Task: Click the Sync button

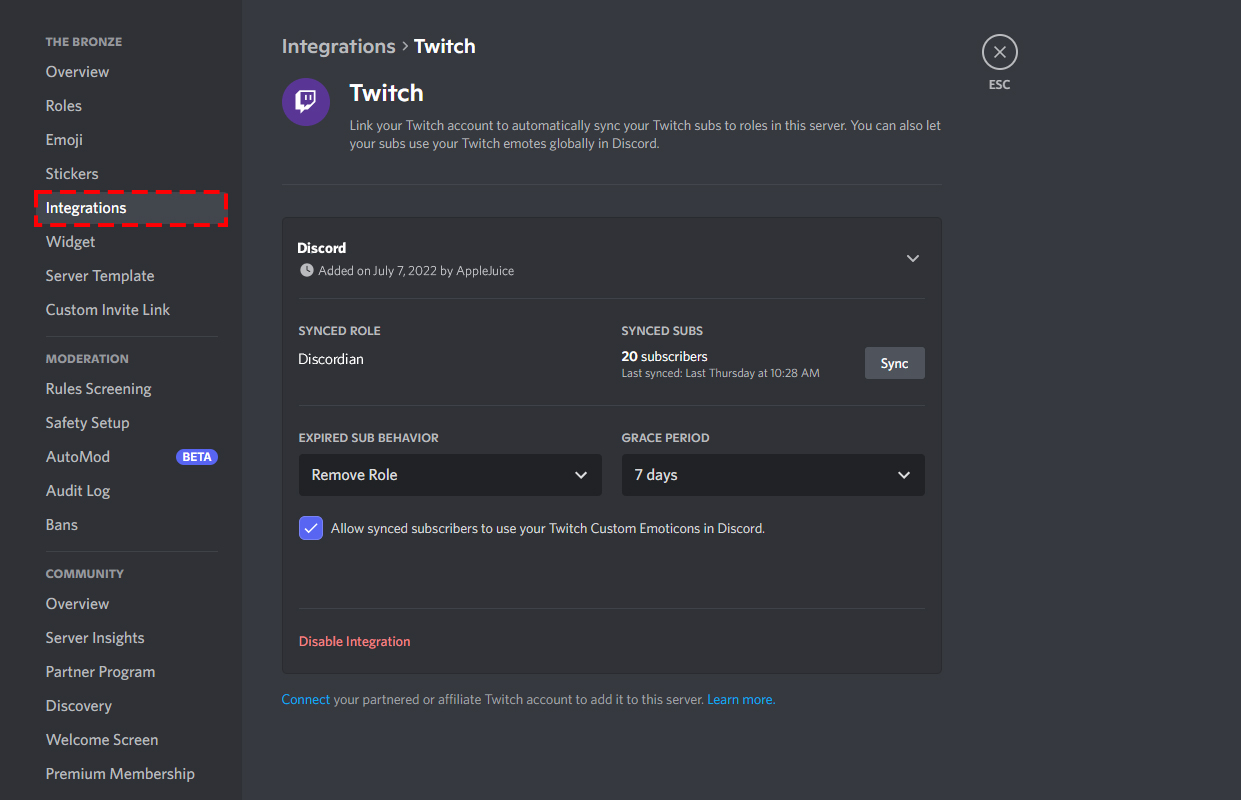Action: (x=894, y=363)
